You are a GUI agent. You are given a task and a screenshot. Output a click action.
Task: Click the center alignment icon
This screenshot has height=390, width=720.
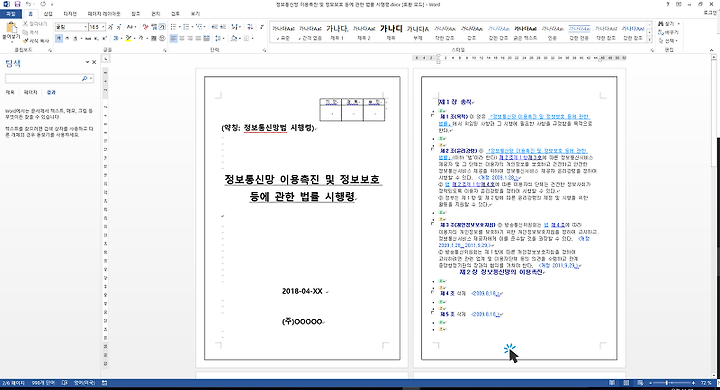tap(182, 38)
